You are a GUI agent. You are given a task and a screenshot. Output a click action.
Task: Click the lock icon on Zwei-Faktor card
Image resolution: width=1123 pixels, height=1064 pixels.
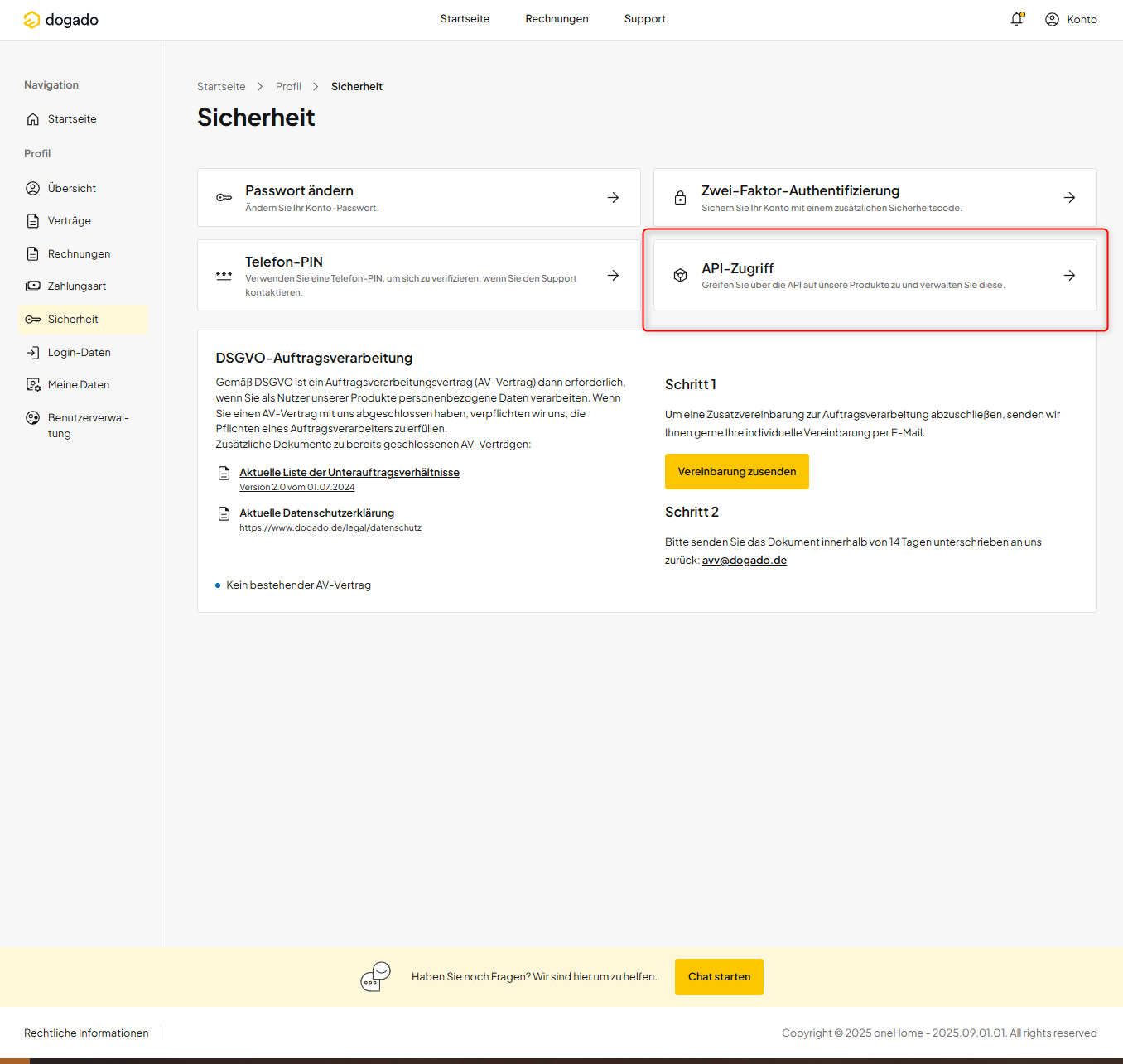click(680, 198)
